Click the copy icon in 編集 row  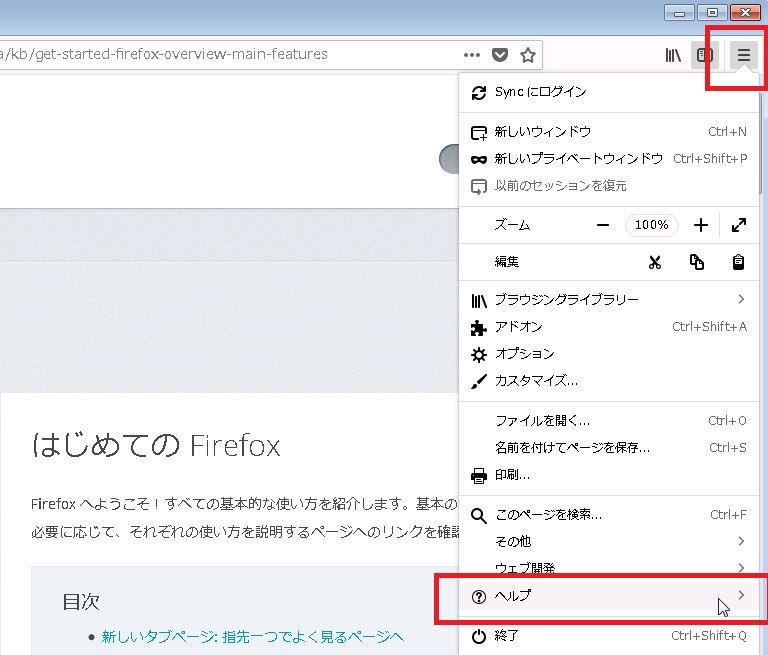coord(696,262)
